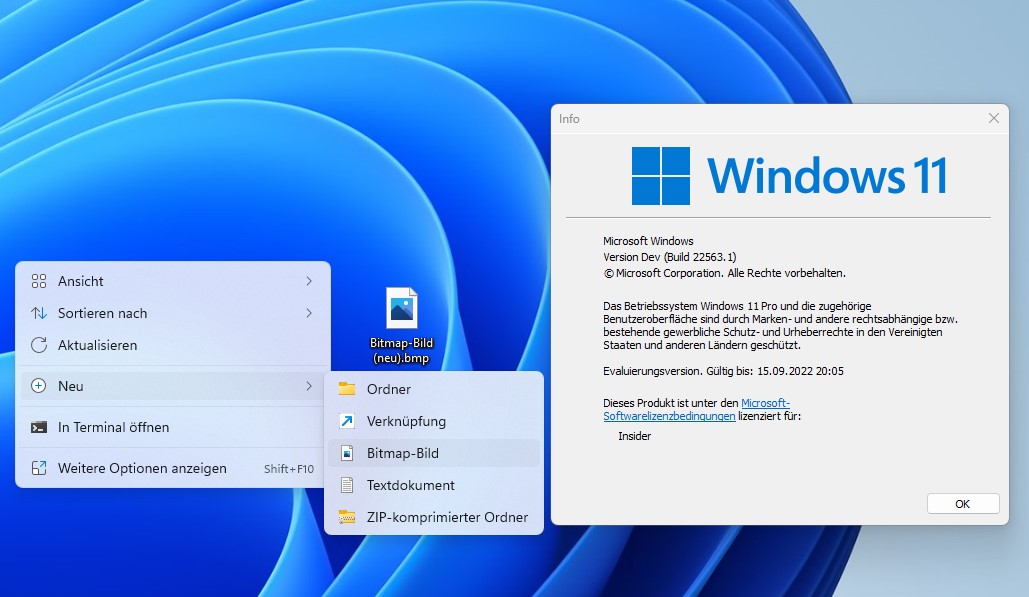Select Aktualisieren in the context menu

173,345
